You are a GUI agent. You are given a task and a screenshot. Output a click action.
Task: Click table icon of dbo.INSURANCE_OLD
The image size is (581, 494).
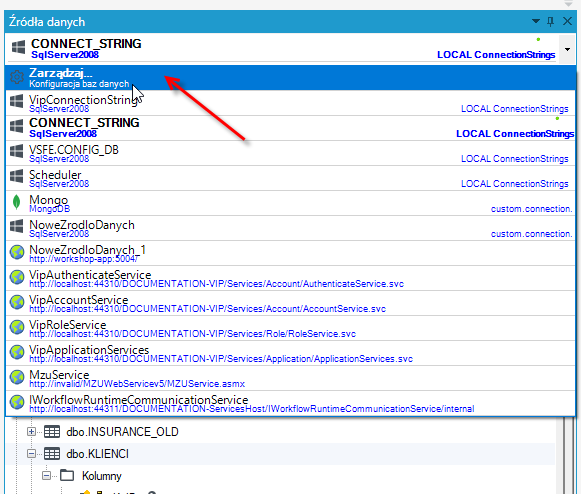point(52,432)
